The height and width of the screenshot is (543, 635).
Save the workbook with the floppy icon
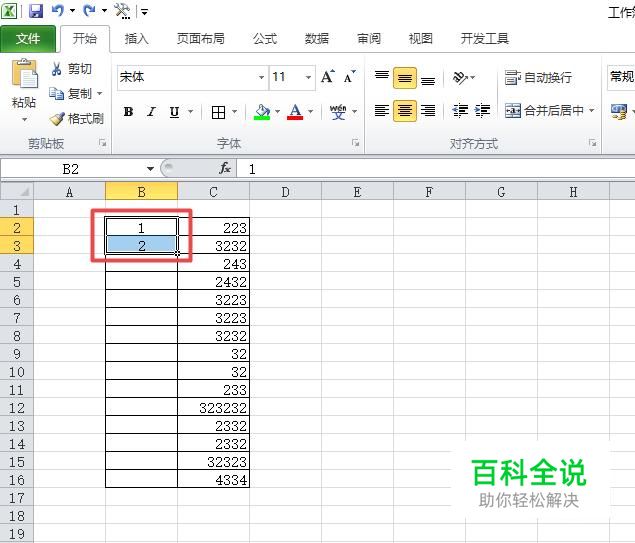tap(36, 11)
